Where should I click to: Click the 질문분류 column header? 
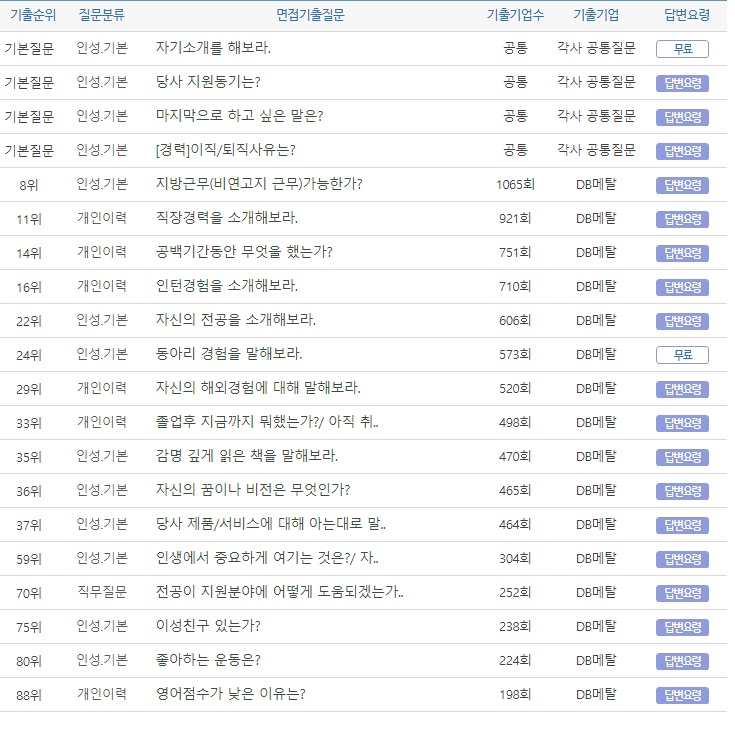(x=102, y=15)
